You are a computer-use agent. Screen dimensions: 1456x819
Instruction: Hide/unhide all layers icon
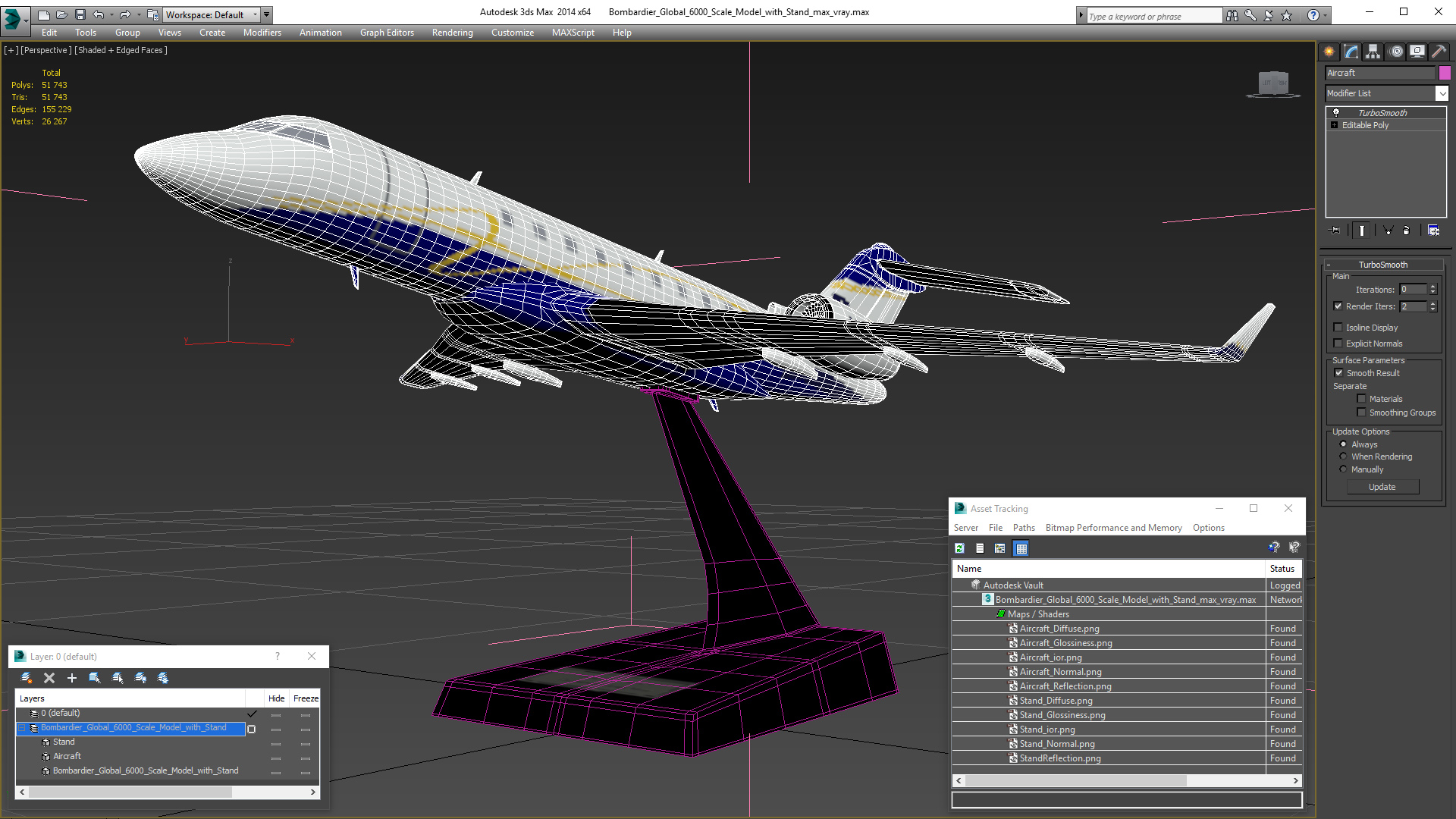coord(140,678)
